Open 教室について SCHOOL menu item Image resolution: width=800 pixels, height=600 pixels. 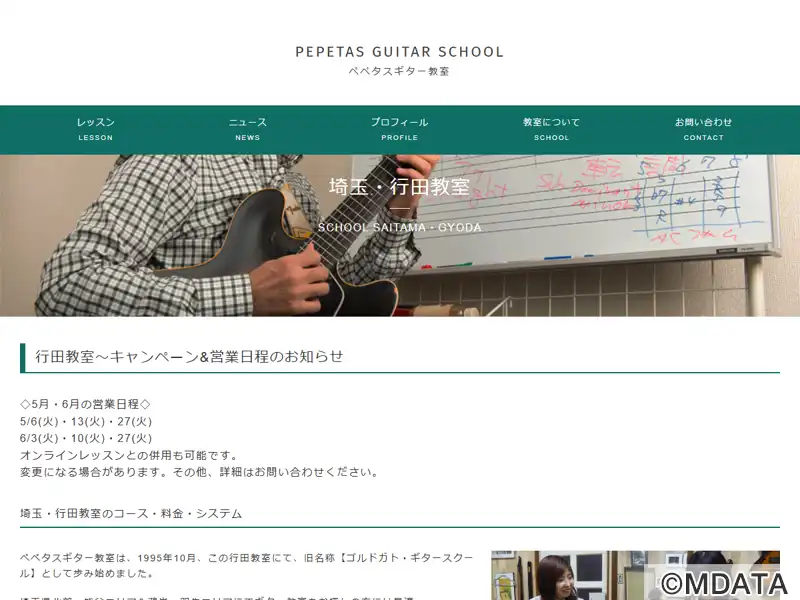click(551, 130)
